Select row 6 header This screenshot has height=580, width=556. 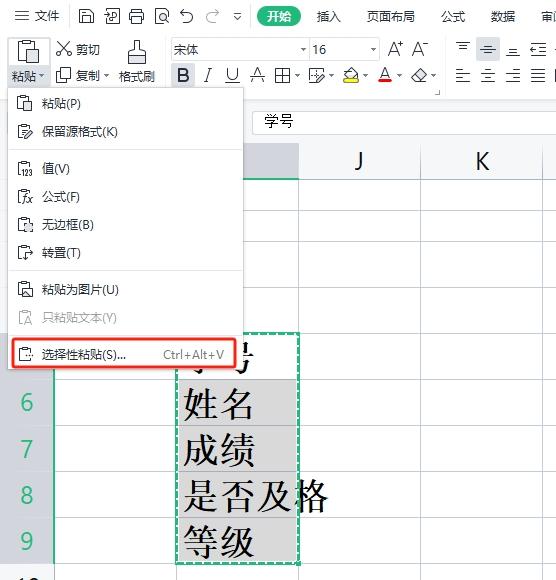click(x=27, y=402)
